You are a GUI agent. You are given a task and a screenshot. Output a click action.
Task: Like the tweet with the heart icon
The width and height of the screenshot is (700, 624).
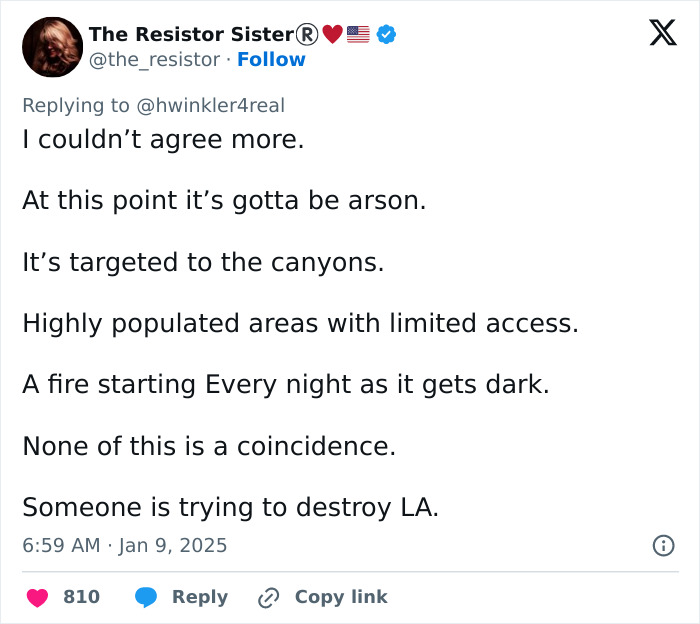click(37, 597)
